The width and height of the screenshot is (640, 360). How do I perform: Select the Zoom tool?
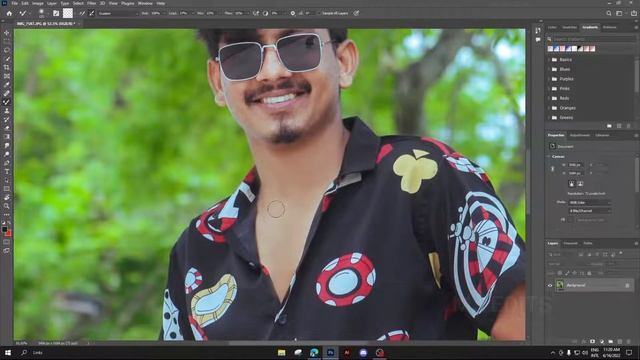coord(7,206)
